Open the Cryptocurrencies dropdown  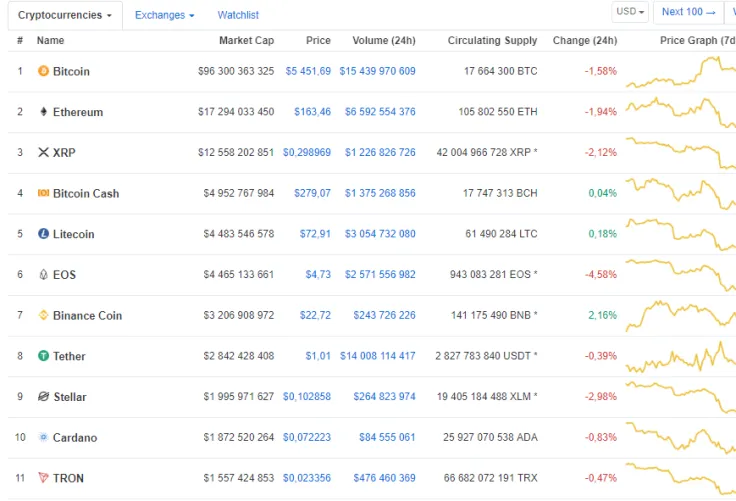coord(65,15)
